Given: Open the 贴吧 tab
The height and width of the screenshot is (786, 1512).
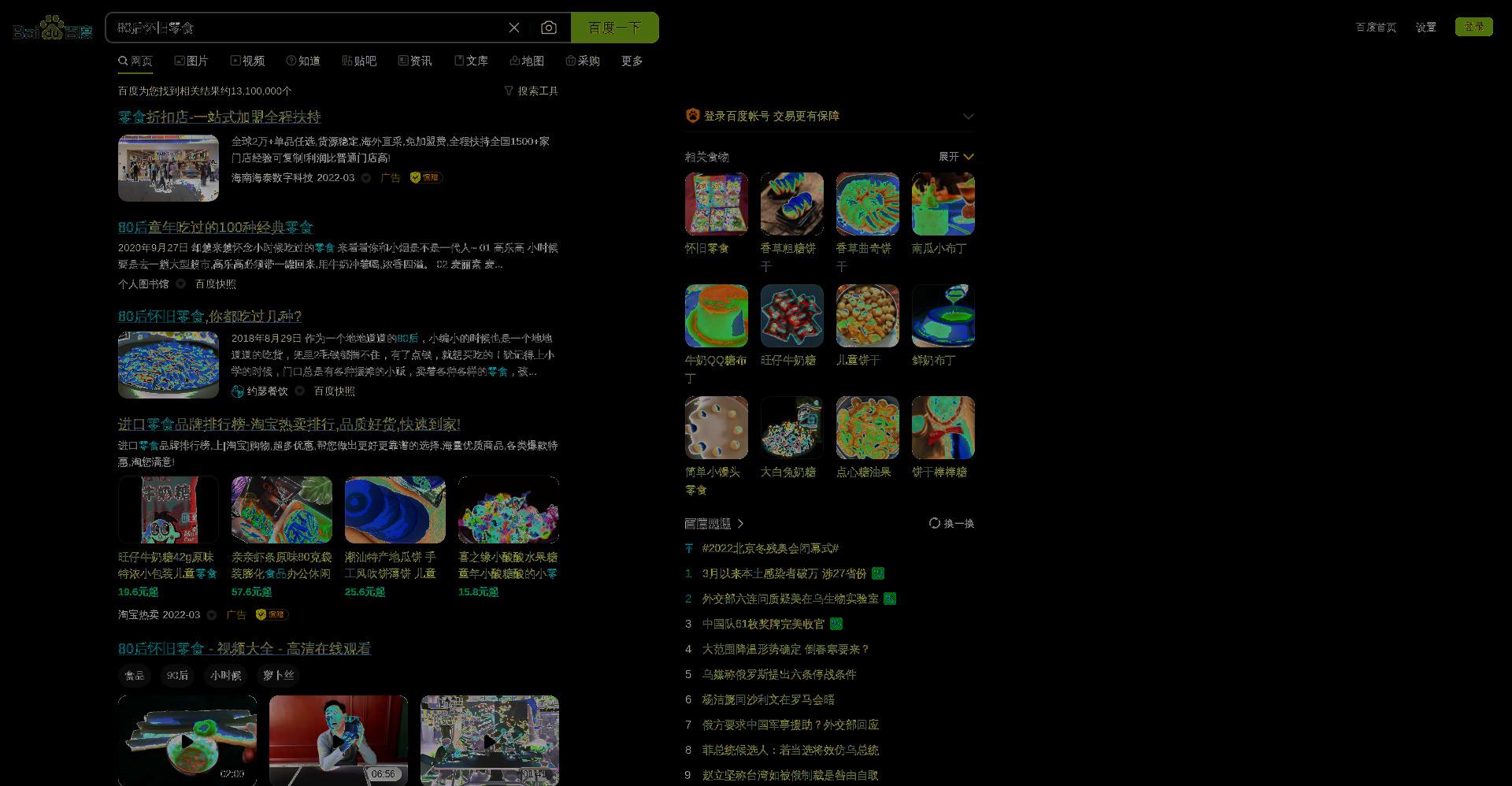Looking at the screenshot, I should click(359, 61).
